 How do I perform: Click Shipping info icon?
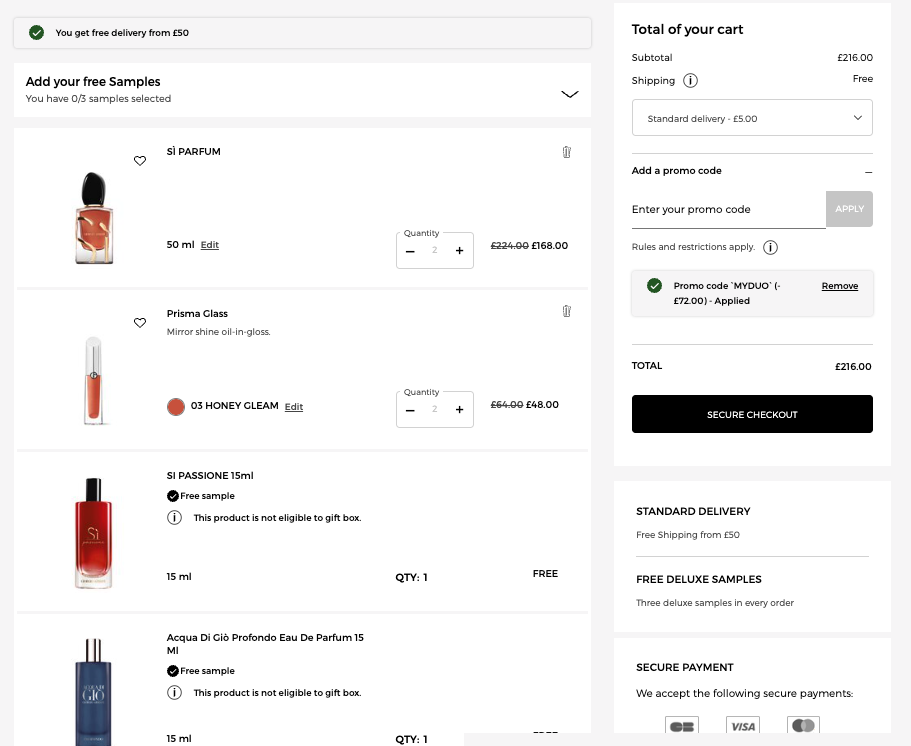tap(690, 81)
